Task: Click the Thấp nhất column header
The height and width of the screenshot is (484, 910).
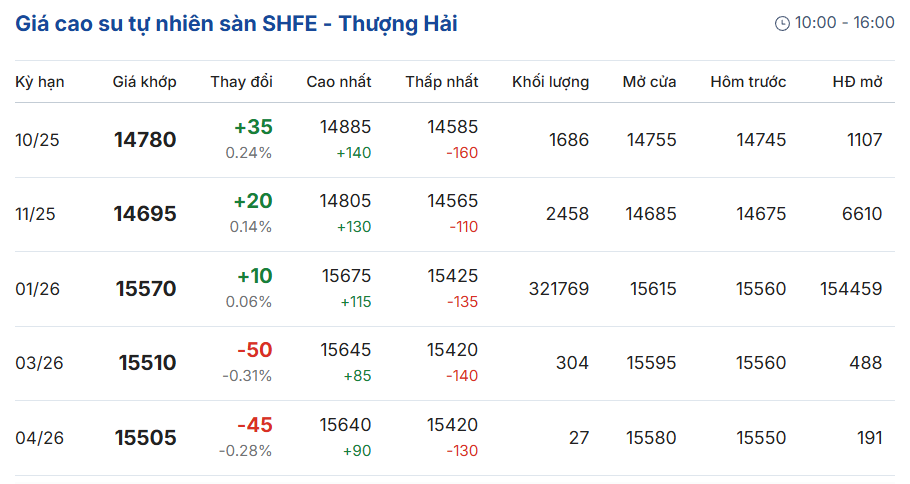Action: [x=442, y=82]
